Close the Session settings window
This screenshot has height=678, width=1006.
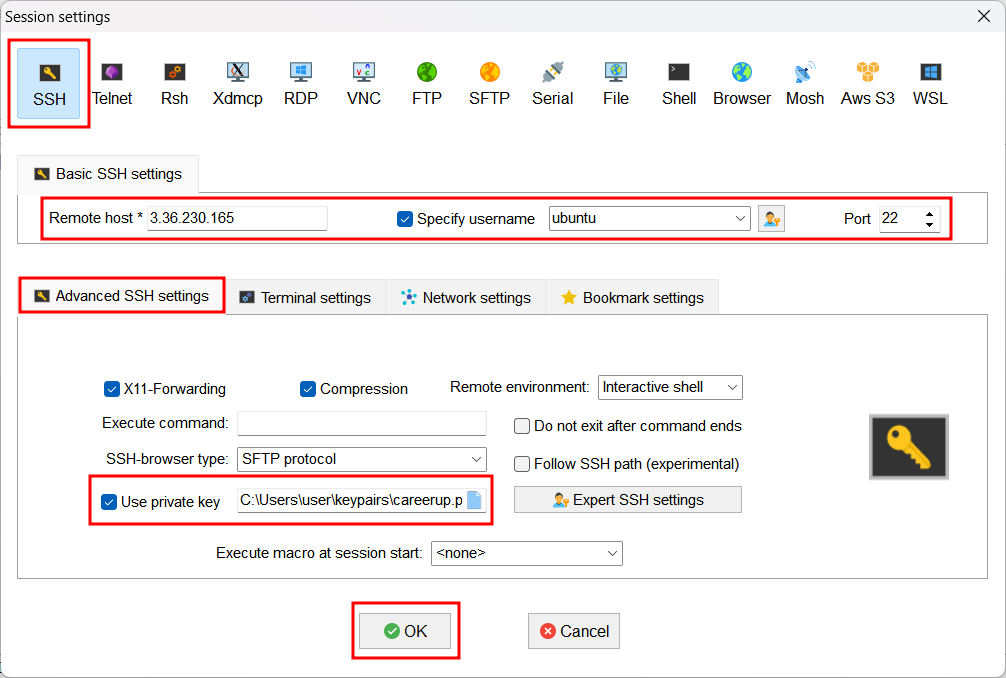pyautogui.click(x=984, y=16)
